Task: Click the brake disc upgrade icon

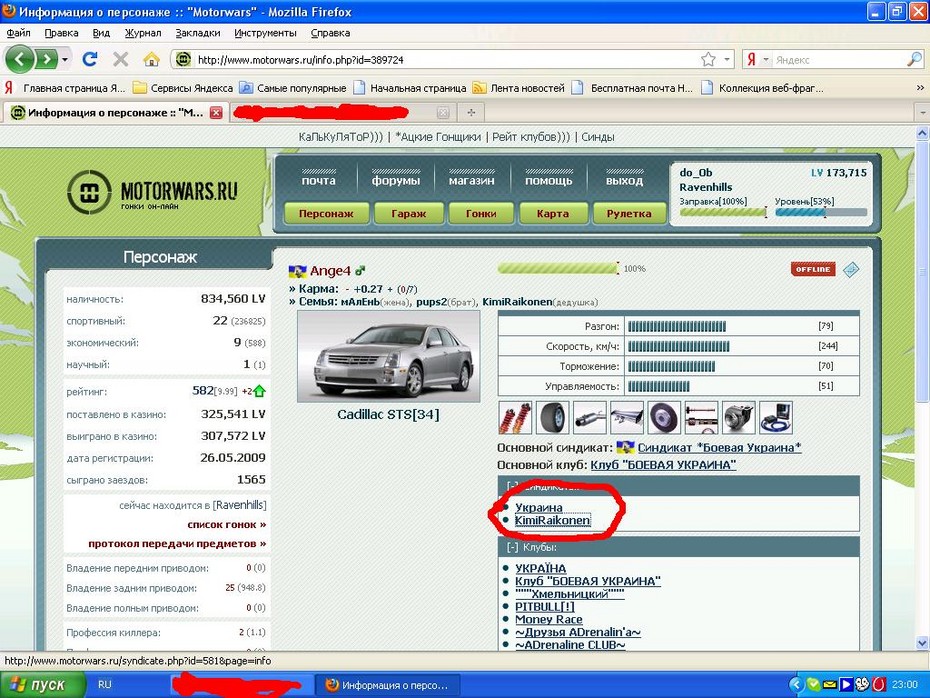Action: point(664,417)
